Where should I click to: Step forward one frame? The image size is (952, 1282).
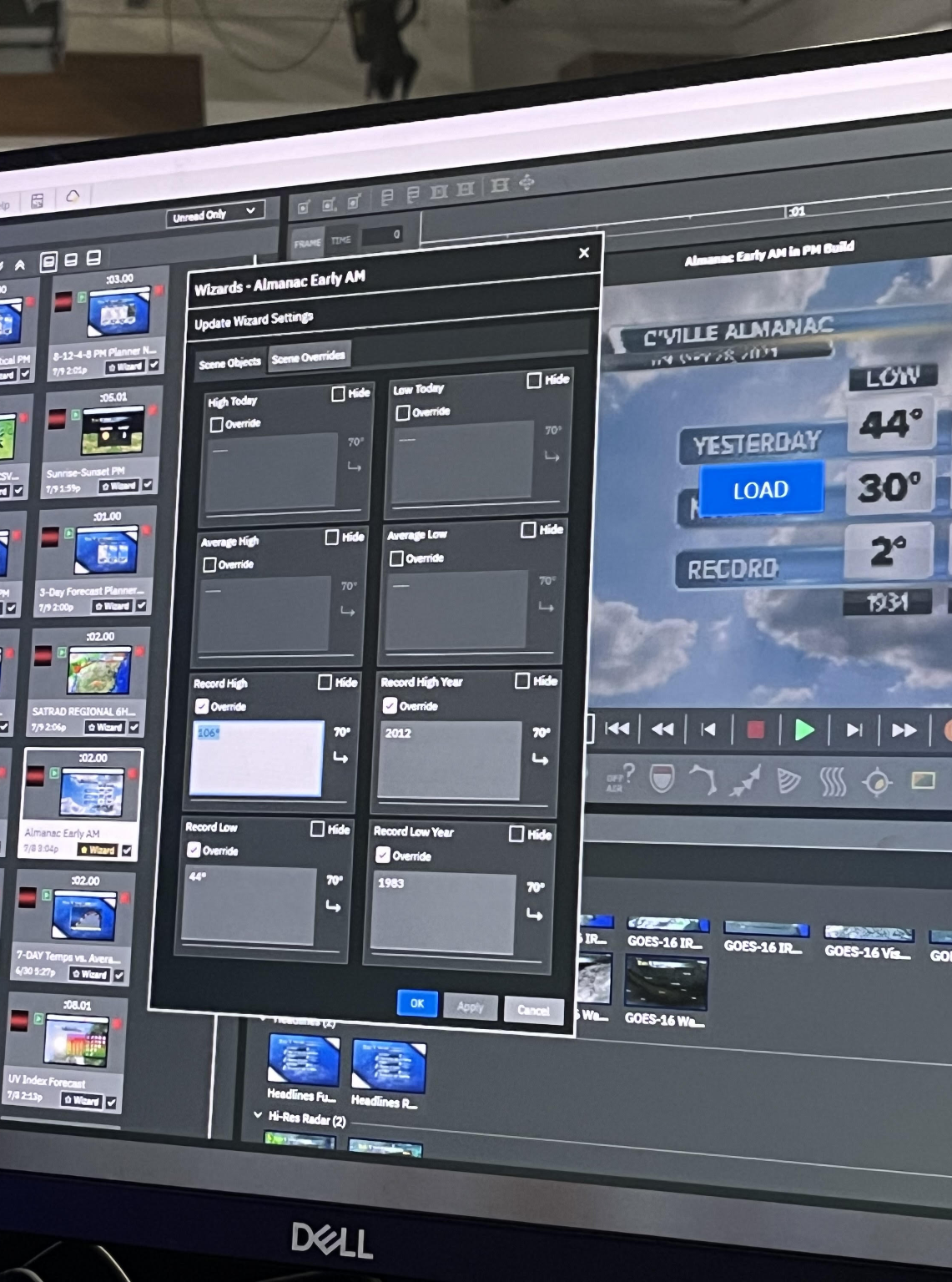pyautogui.click(x=854, y=731)
